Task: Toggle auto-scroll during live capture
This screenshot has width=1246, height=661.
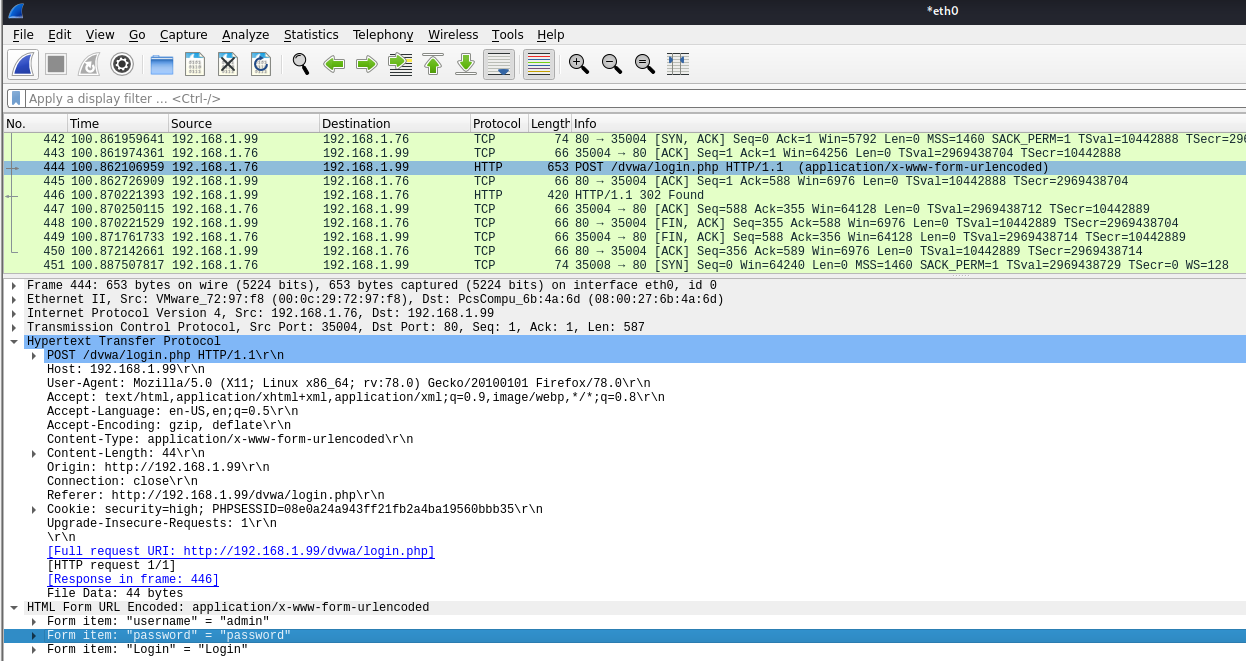Action: click(x=499, y=64)
